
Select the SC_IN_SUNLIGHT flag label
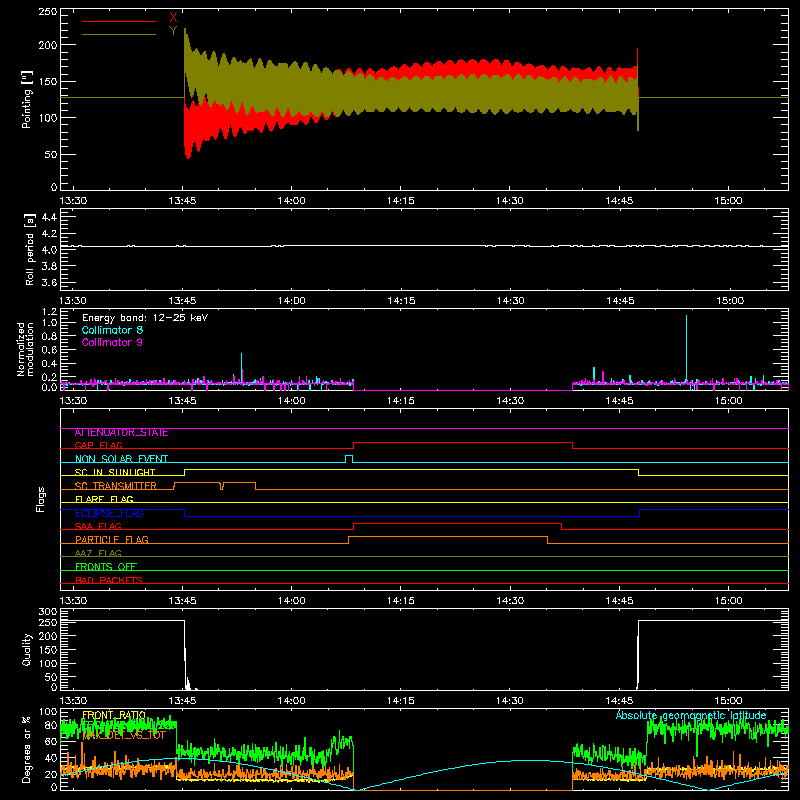(x=115, y=472)
